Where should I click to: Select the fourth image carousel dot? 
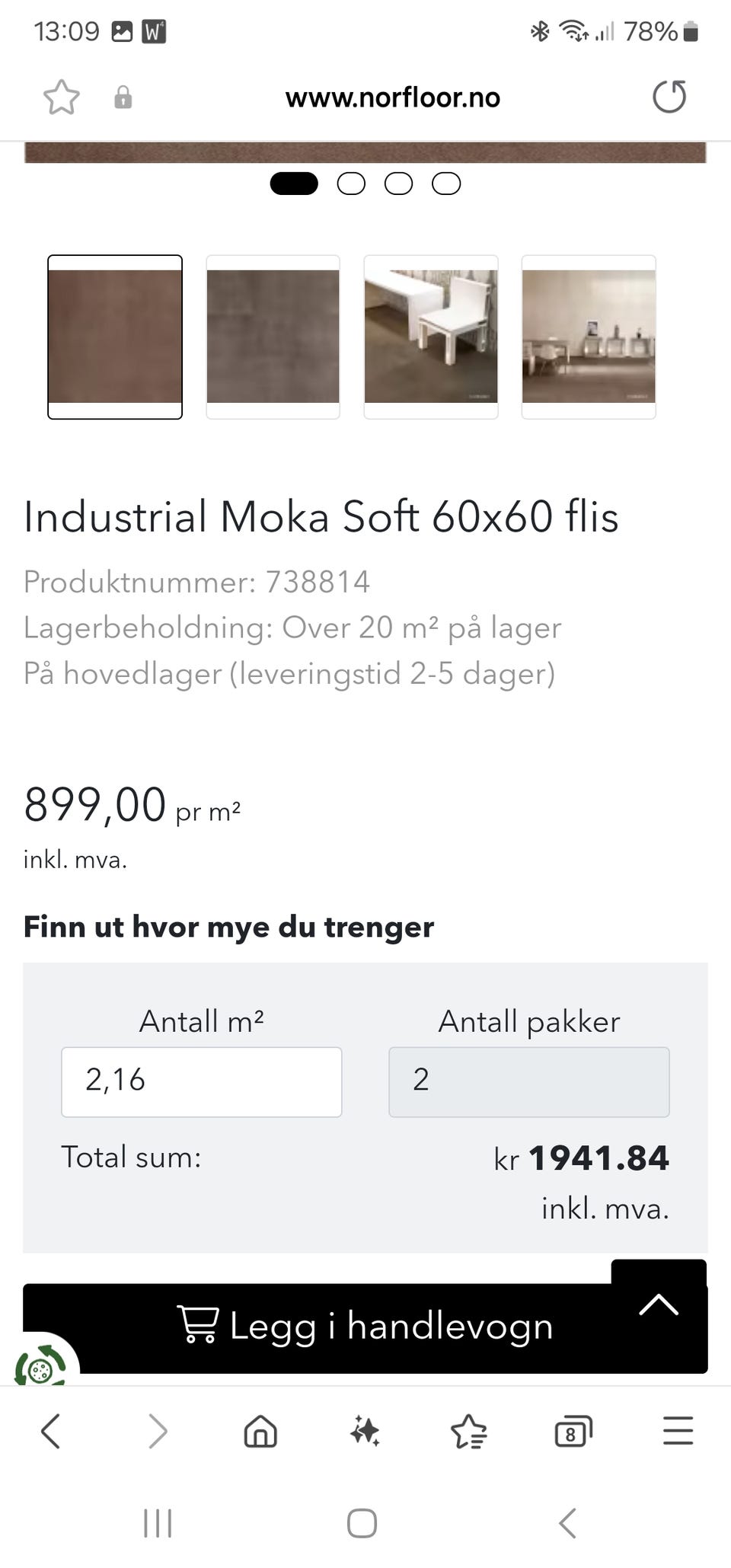446,184
